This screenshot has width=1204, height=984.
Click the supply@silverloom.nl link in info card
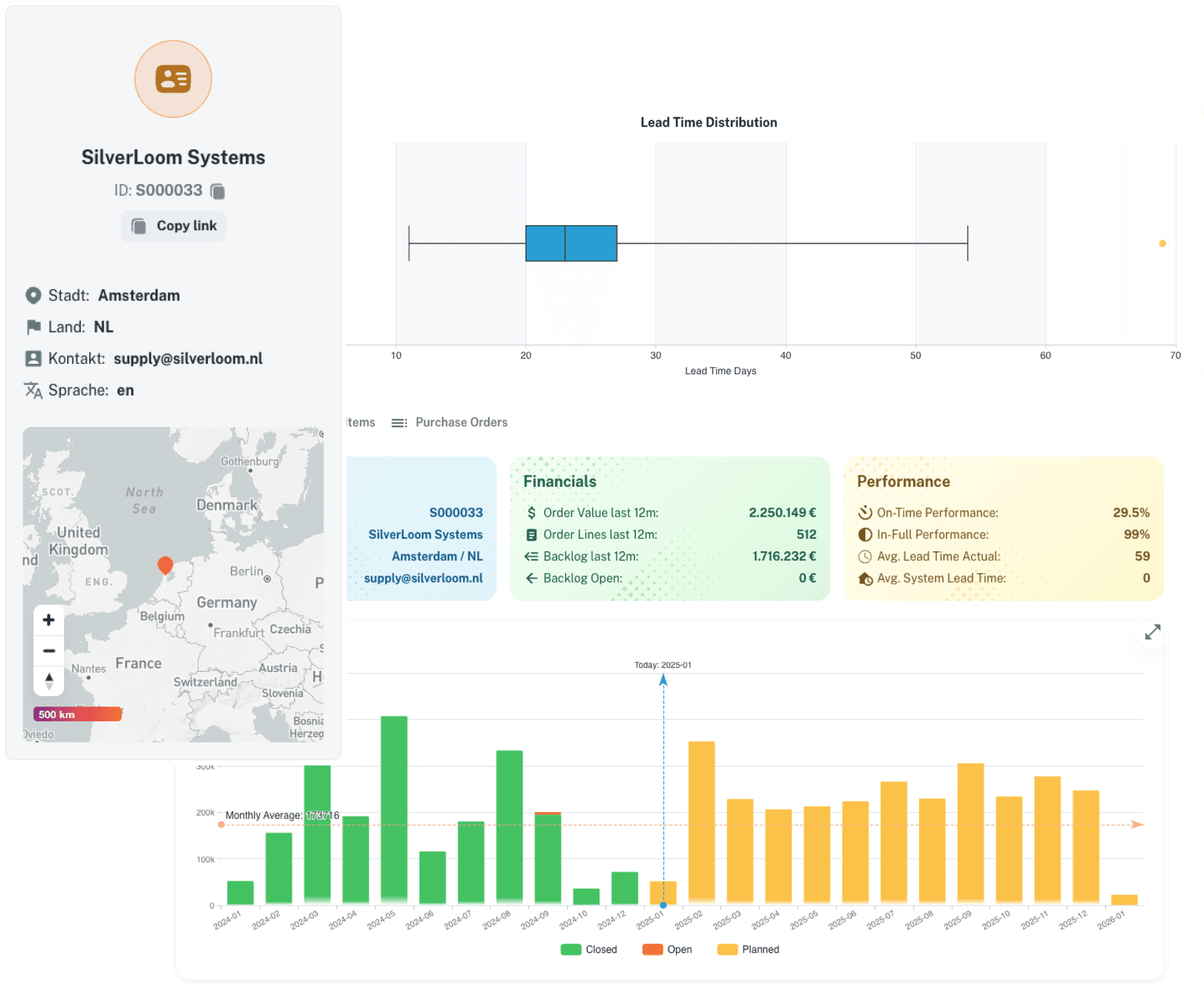click(423, 578)
